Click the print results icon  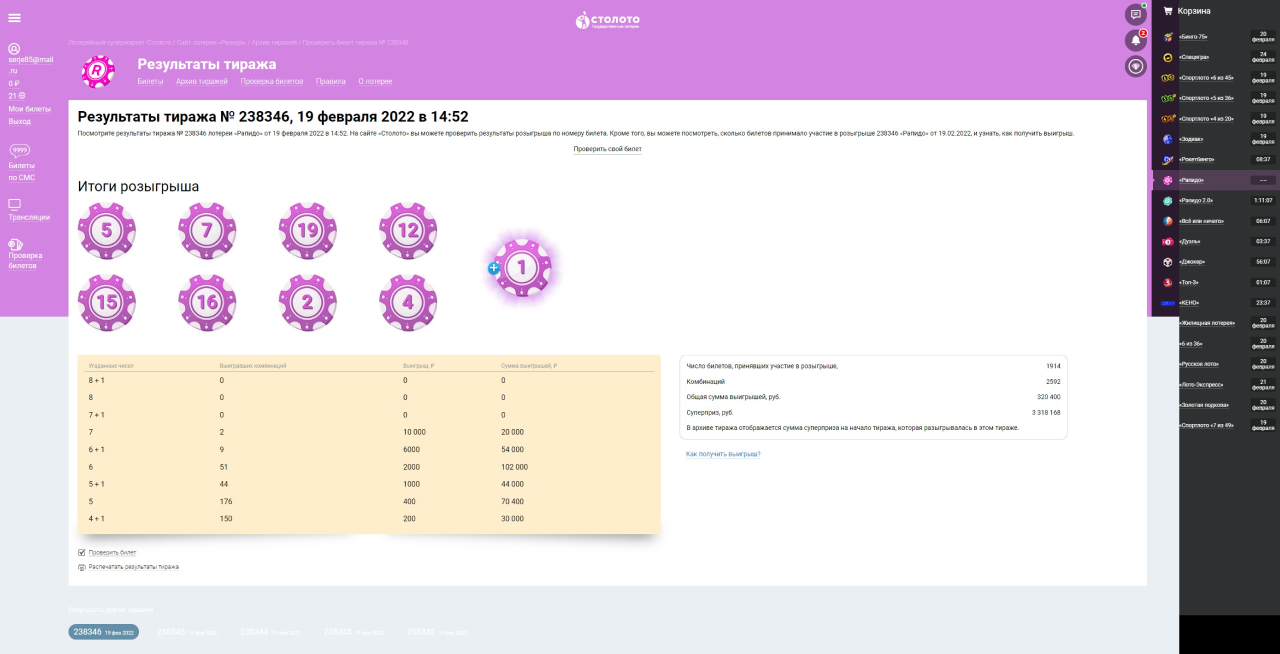coord(82,567)
